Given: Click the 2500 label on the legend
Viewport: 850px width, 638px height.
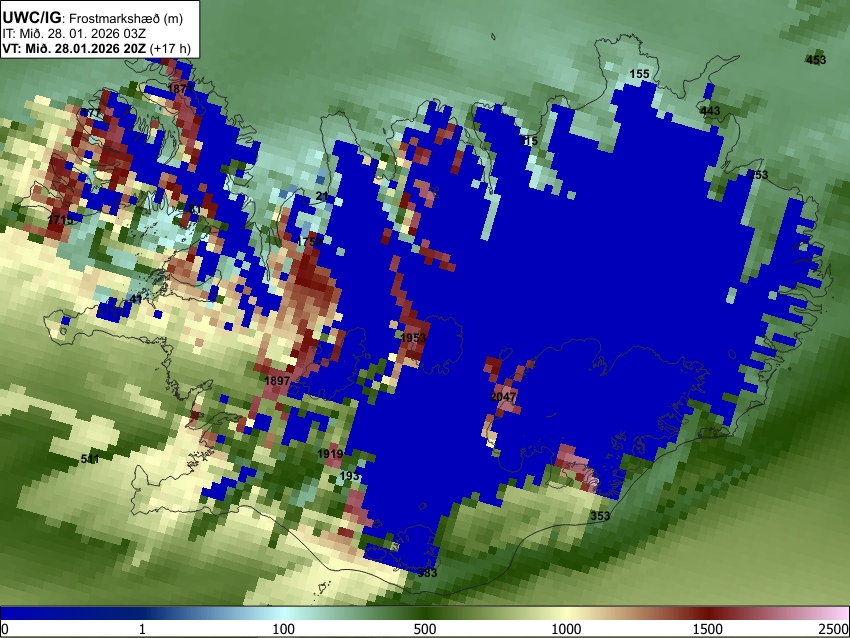Looking at the screenshot, I should (835, 629).
